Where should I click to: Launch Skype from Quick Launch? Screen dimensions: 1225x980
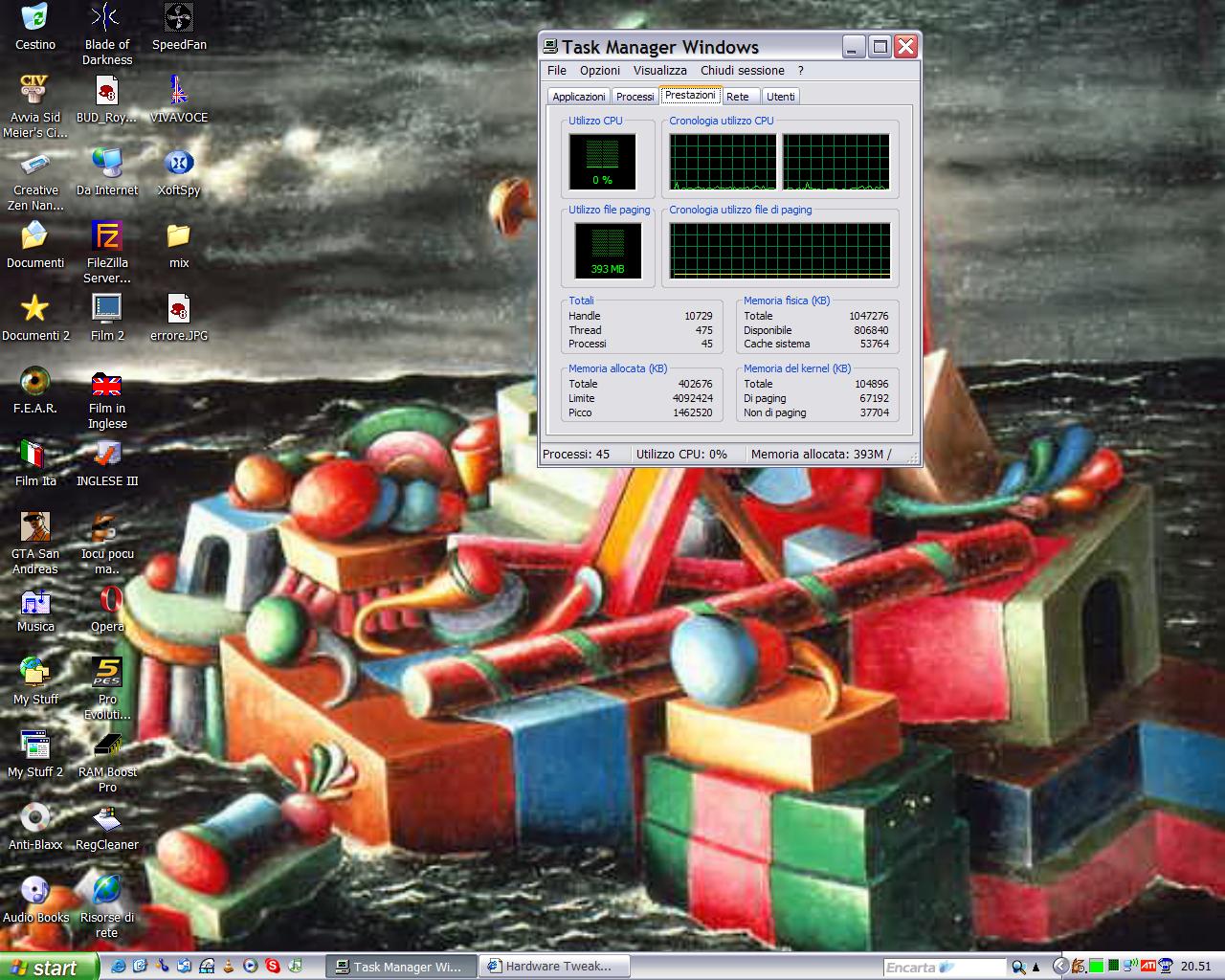(x=273, y=967)
